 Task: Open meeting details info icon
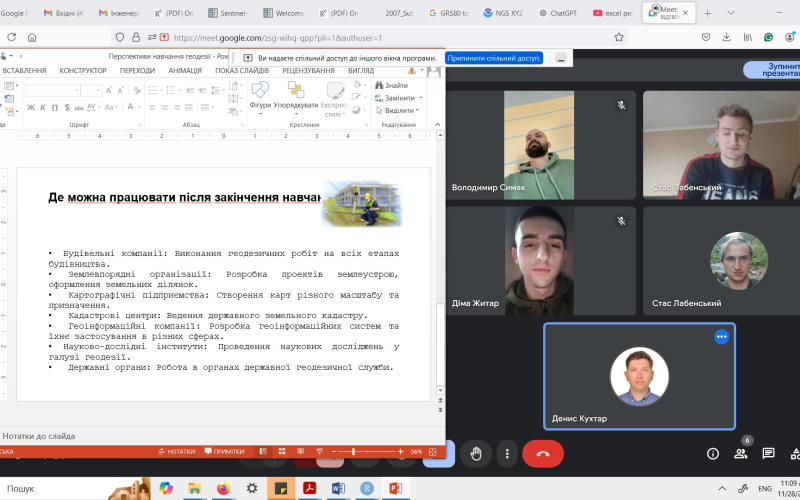pyautogui.click(x=713, y=454)
